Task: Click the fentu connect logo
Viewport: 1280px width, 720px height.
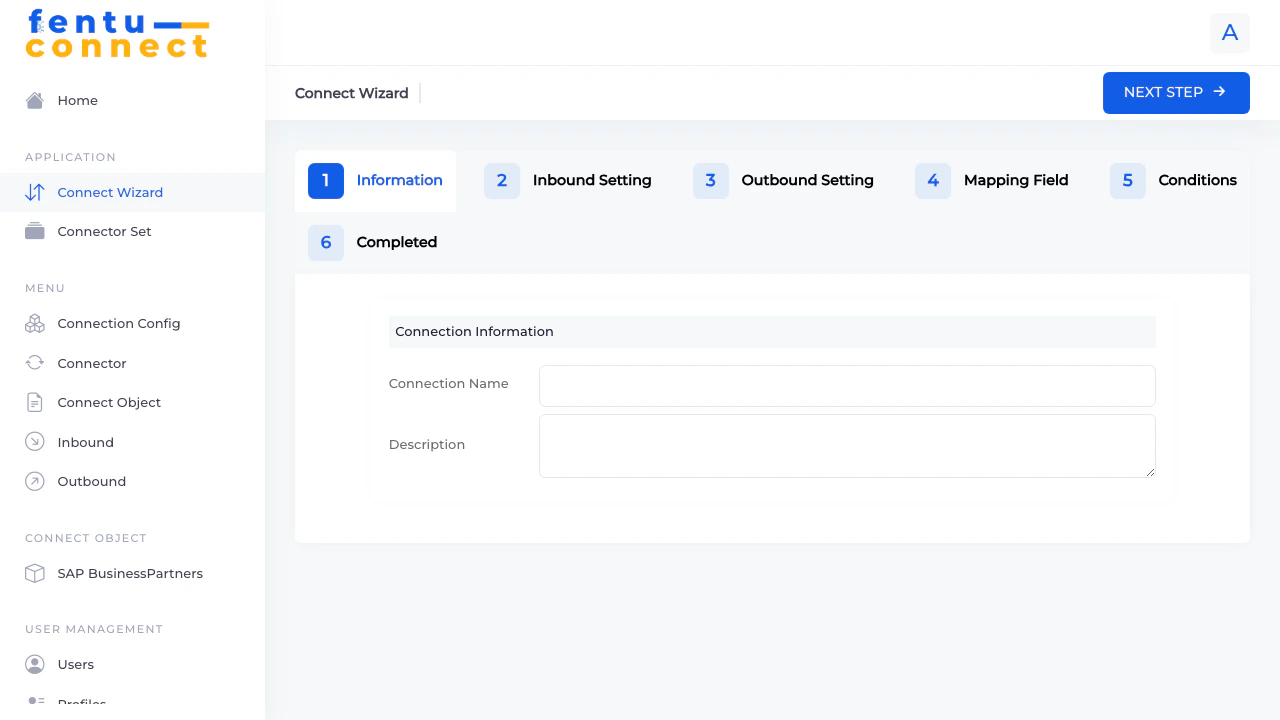Action: click(x=117, y=33)
